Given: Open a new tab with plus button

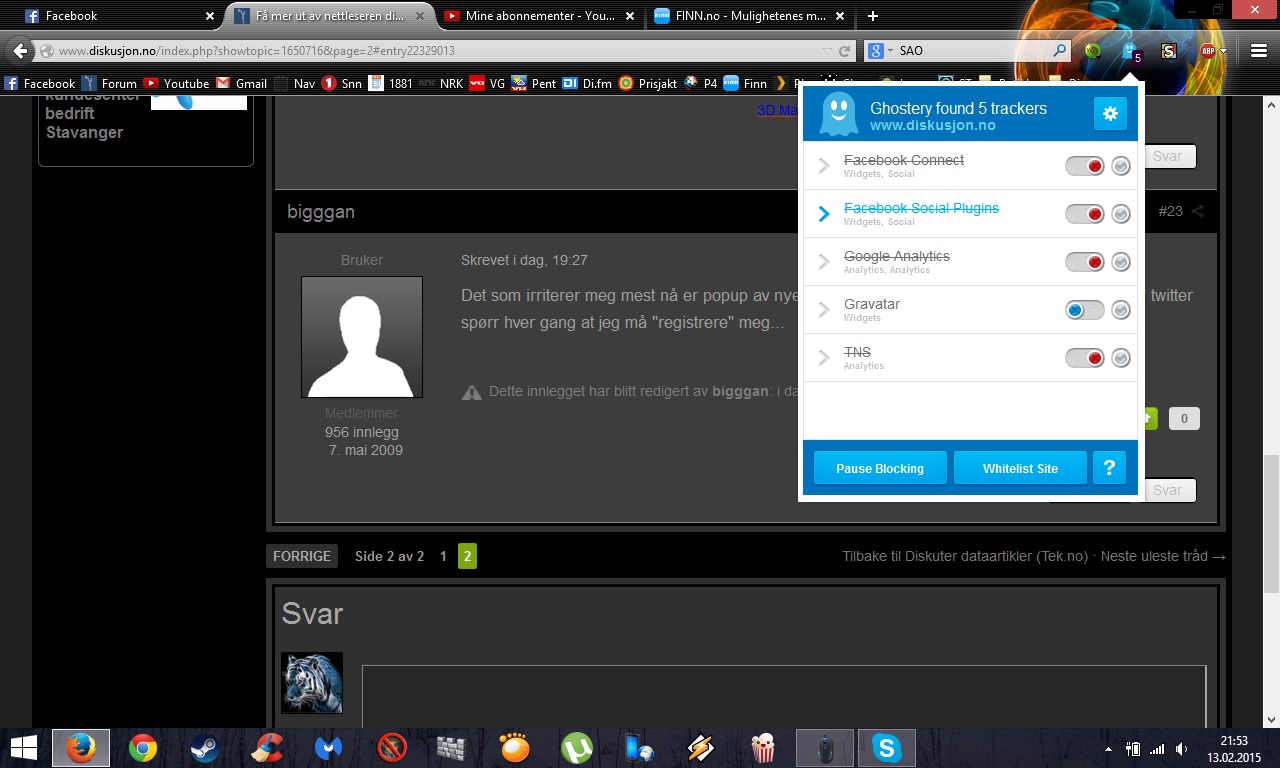Looking at the screenshot, I should (x=873, y=16).
